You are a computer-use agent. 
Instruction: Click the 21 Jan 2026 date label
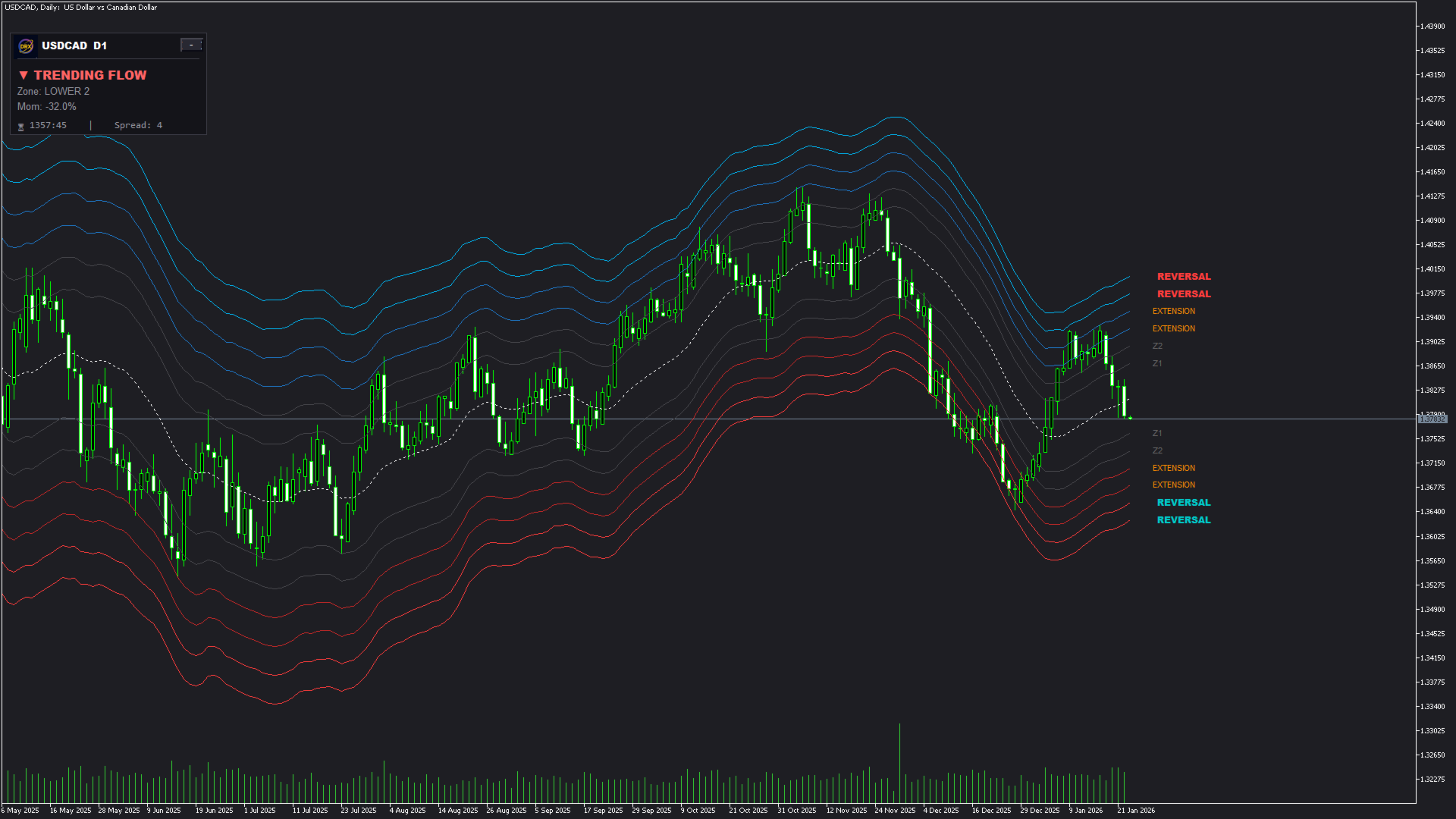1135,811
